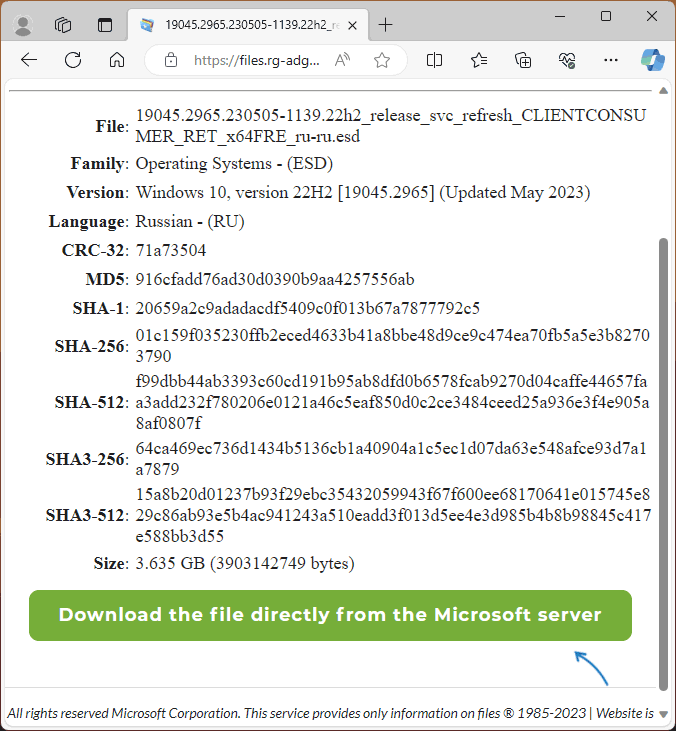Viewport: 676px width, 731px height.
Task: Open the Settings and more menu
Action: click(x=609, y=60)
